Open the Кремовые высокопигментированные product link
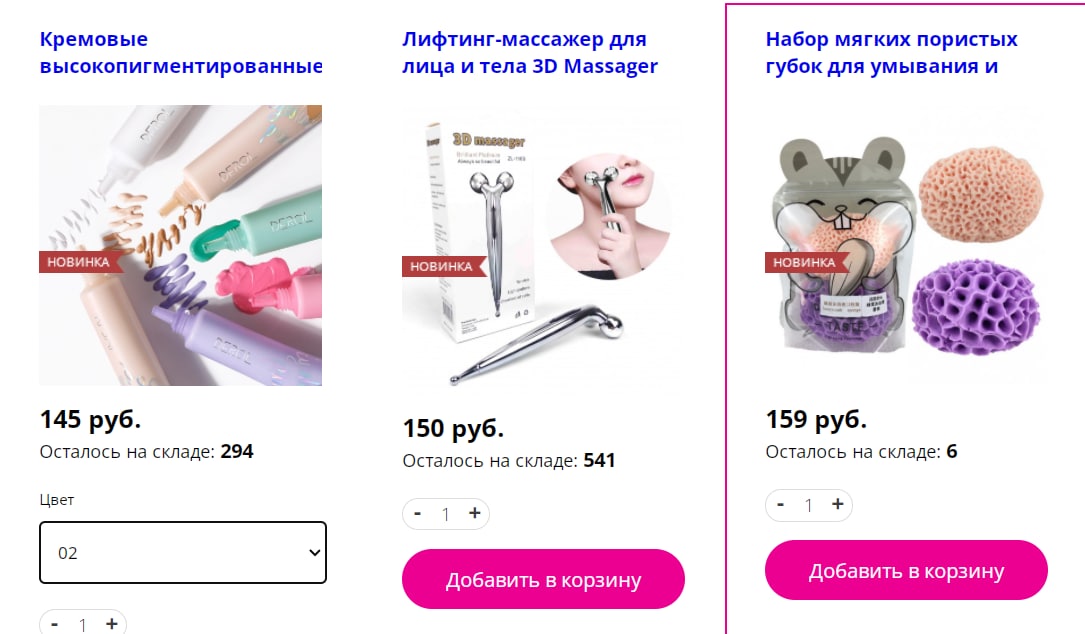This screenshot has height=634, width=1085. (x=181, y=53)
